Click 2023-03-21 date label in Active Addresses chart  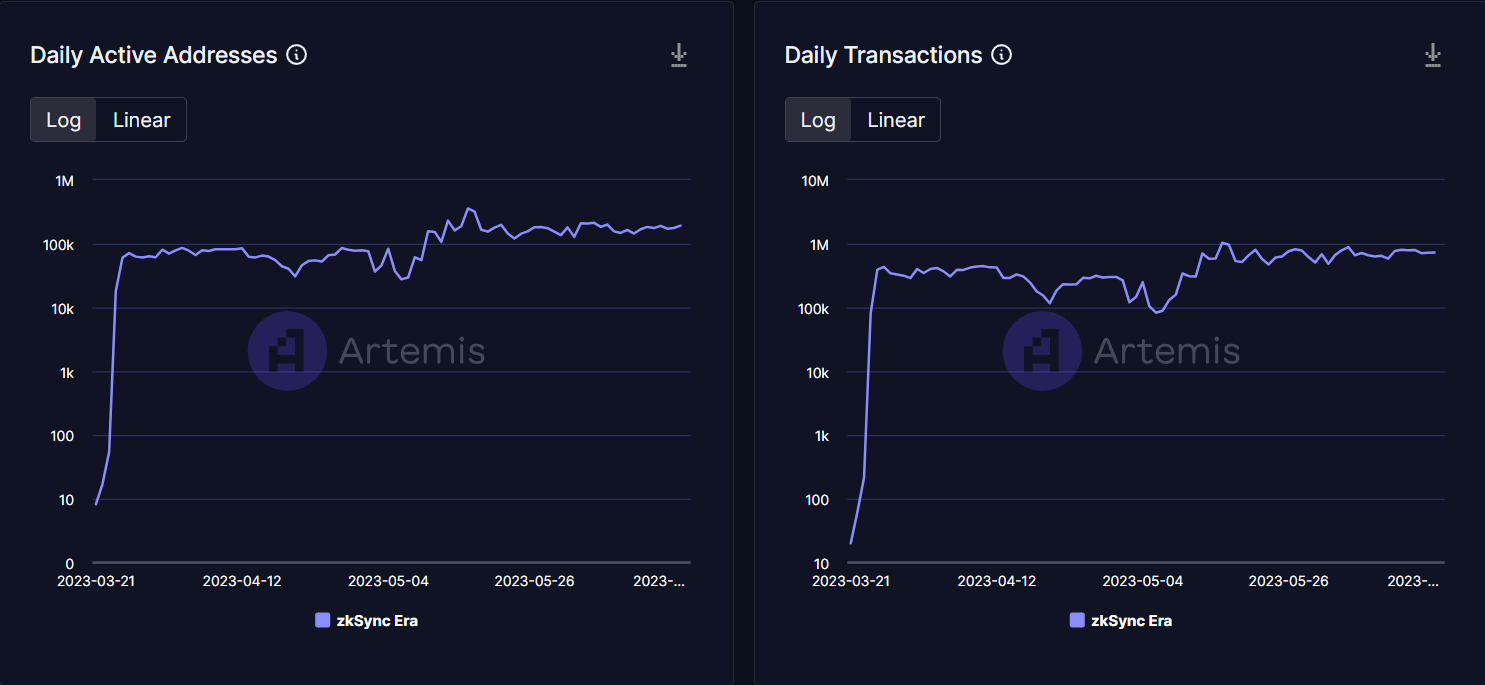(x=97, y=581)
